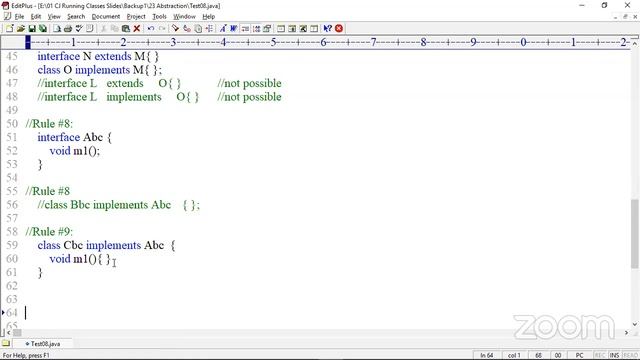Click the Find icon in the toolbar
Screen dimensions: 640x360
pyautogui.click(x=176, y=28)
